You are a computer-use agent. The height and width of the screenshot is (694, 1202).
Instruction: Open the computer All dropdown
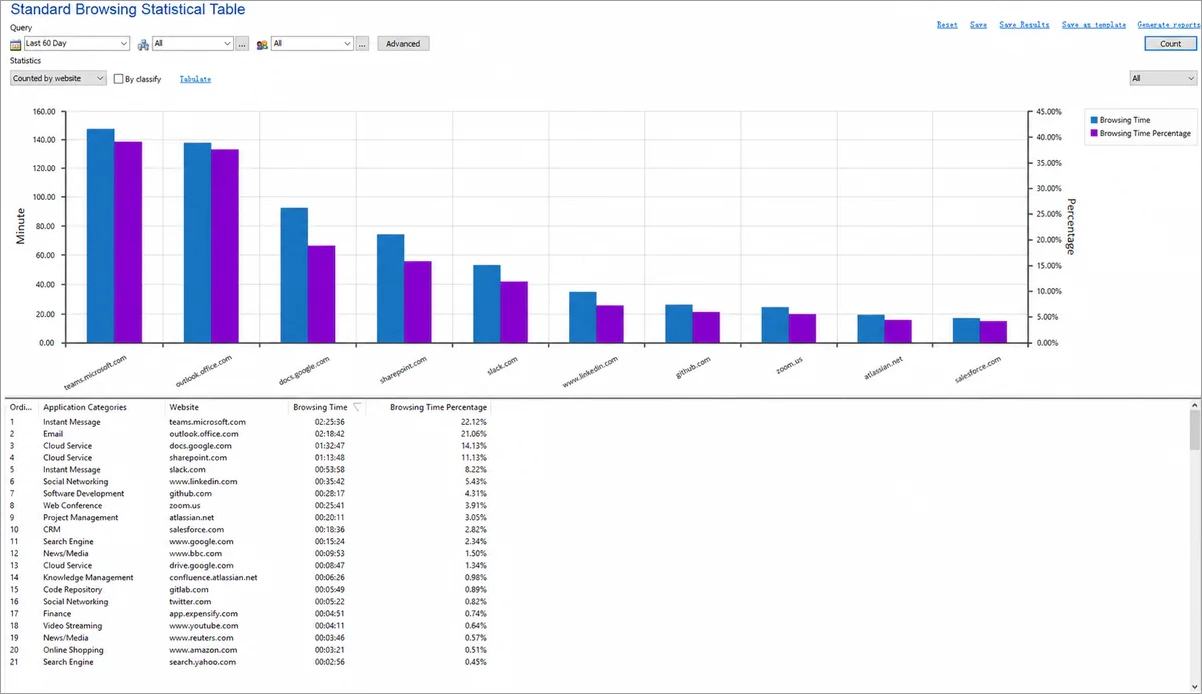coord(193,44)
